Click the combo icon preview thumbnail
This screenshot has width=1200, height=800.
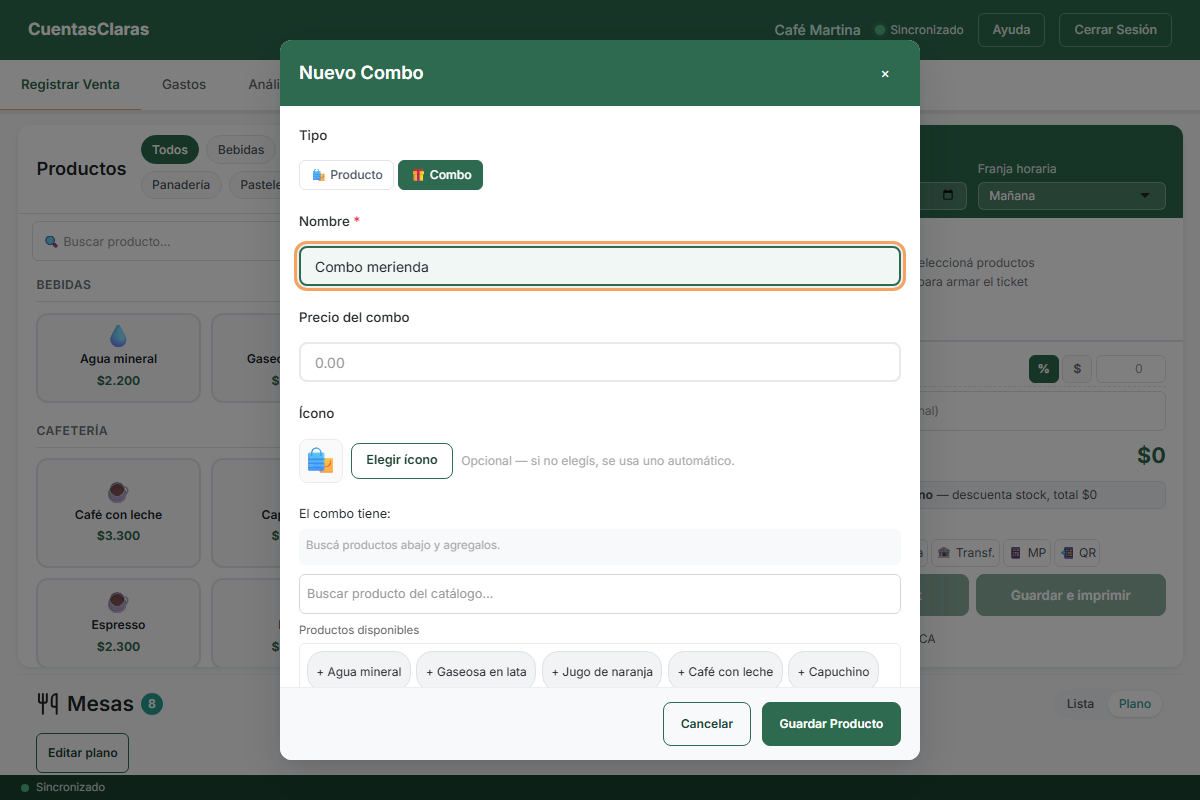click(x=321, y=461)
